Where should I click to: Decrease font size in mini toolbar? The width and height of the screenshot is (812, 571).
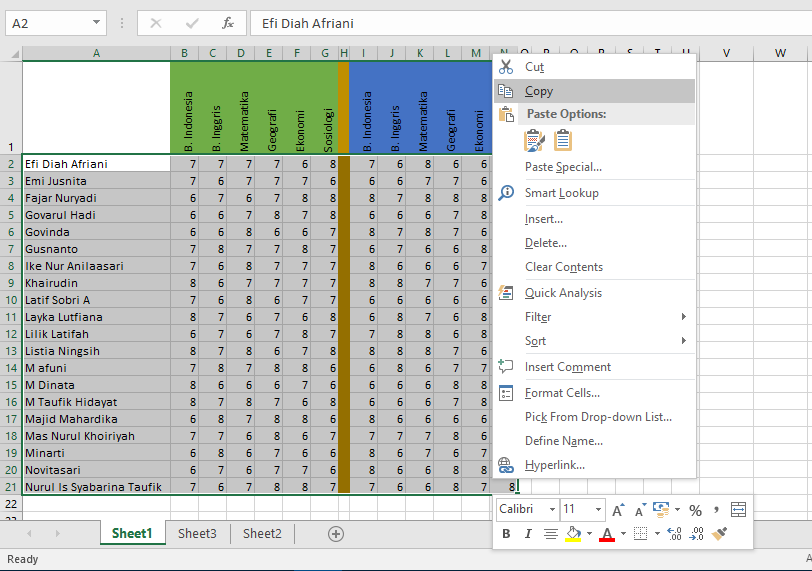pyautogui.click(x=640, y=510)
